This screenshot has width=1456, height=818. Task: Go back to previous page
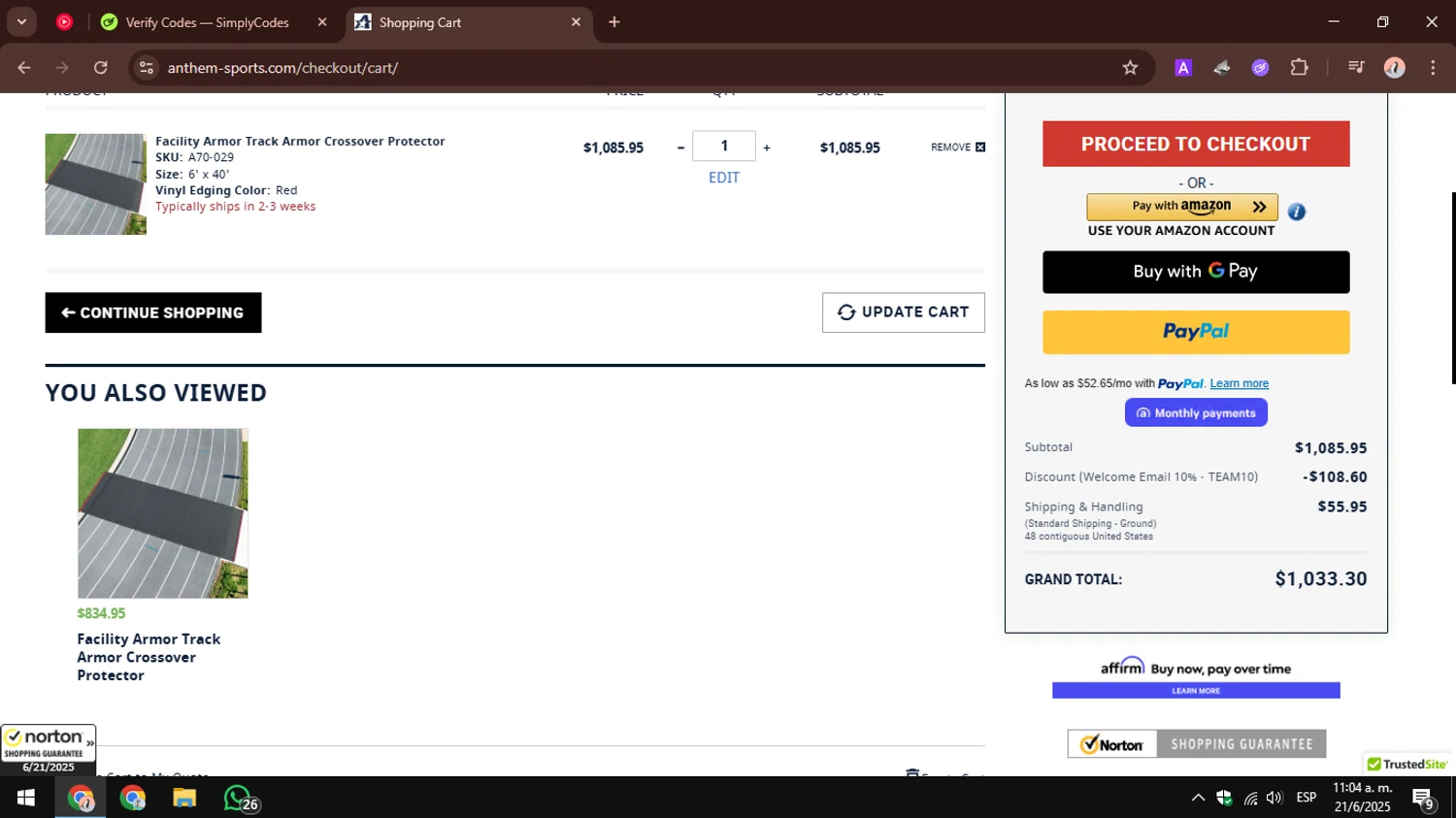(x=24, y=68)
